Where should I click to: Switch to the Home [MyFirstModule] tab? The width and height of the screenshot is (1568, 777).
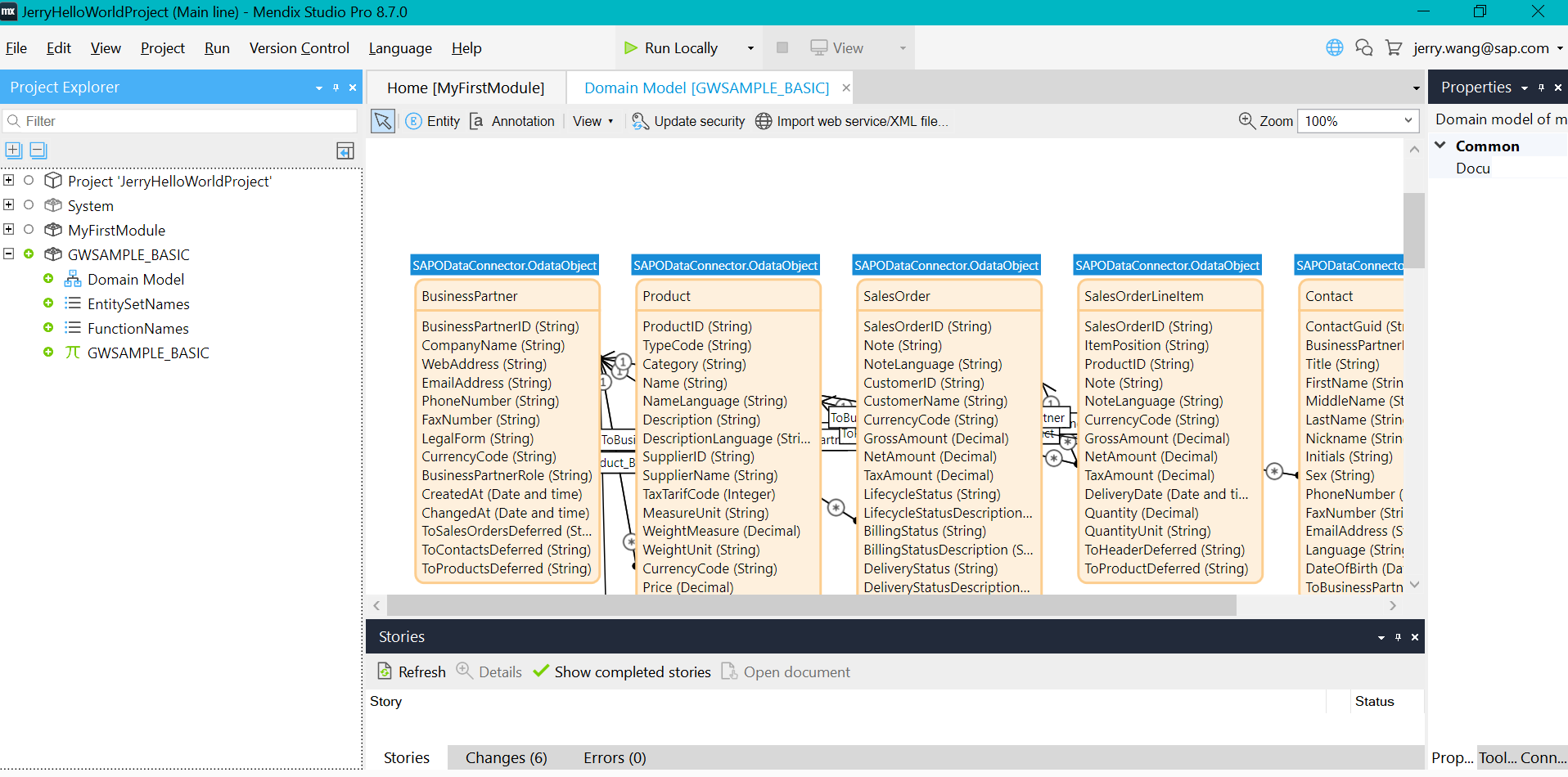(466, 88)
